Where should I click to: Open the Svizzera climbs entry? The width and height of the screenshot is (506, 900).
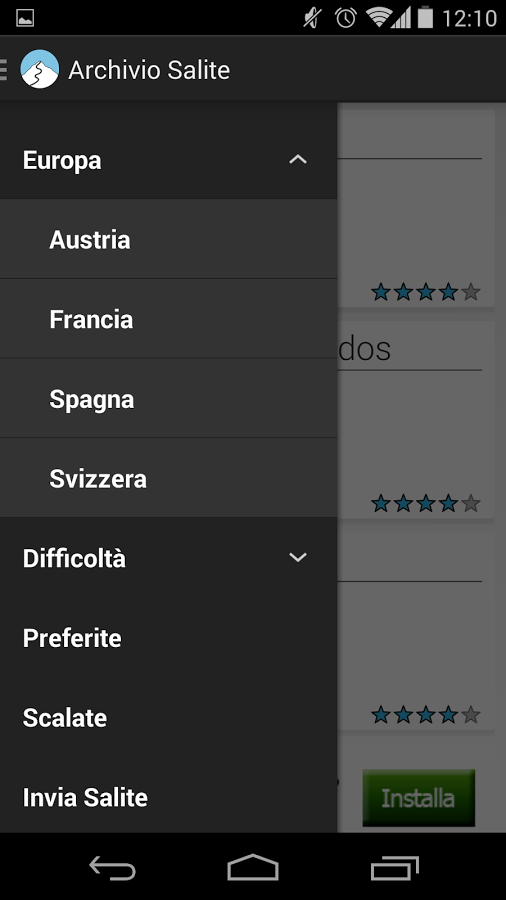pos(169,478)
